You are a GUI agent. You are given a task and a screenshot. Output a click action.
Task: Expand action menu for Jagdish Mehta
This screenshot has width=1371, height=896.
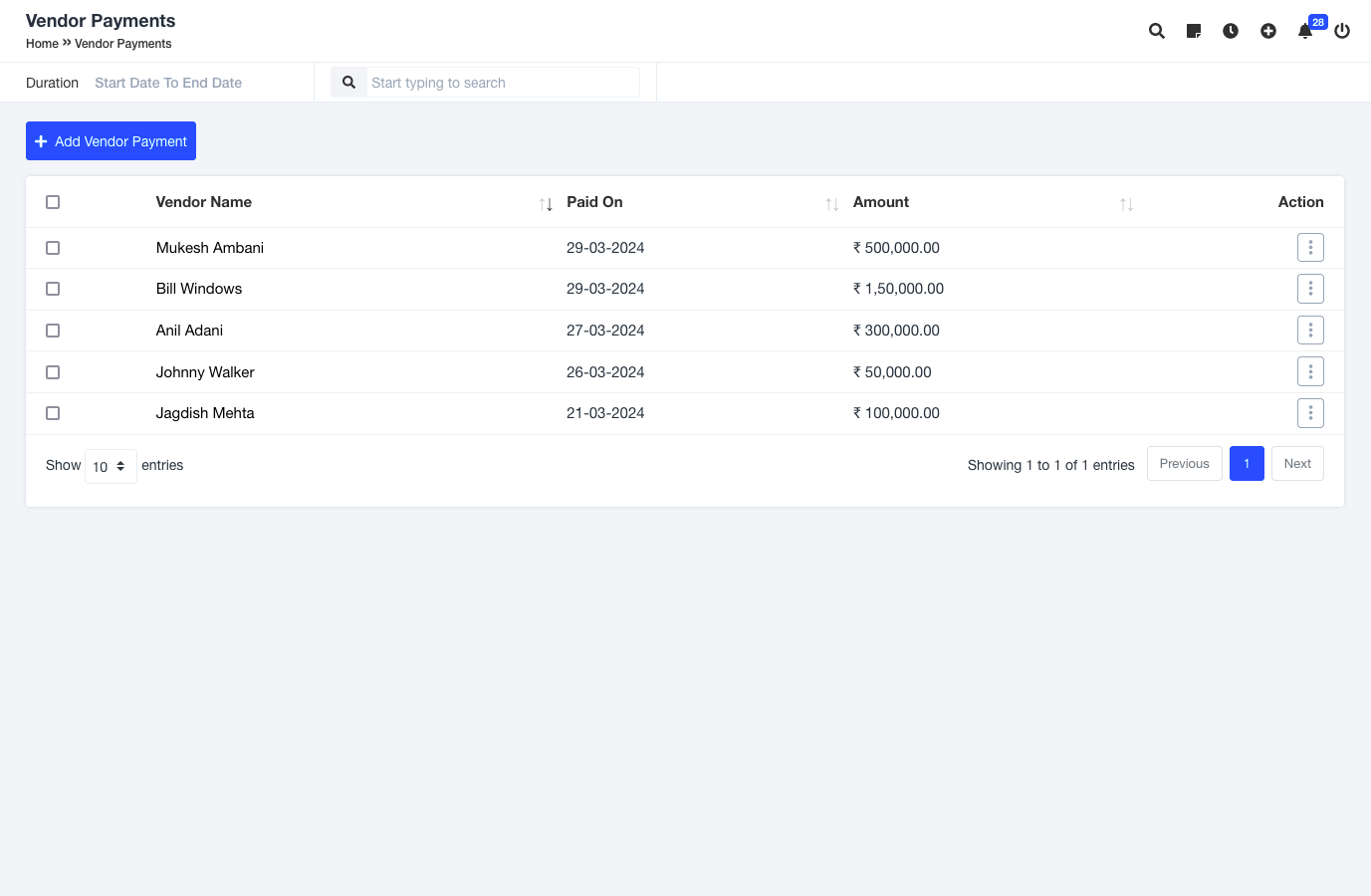1310,413
